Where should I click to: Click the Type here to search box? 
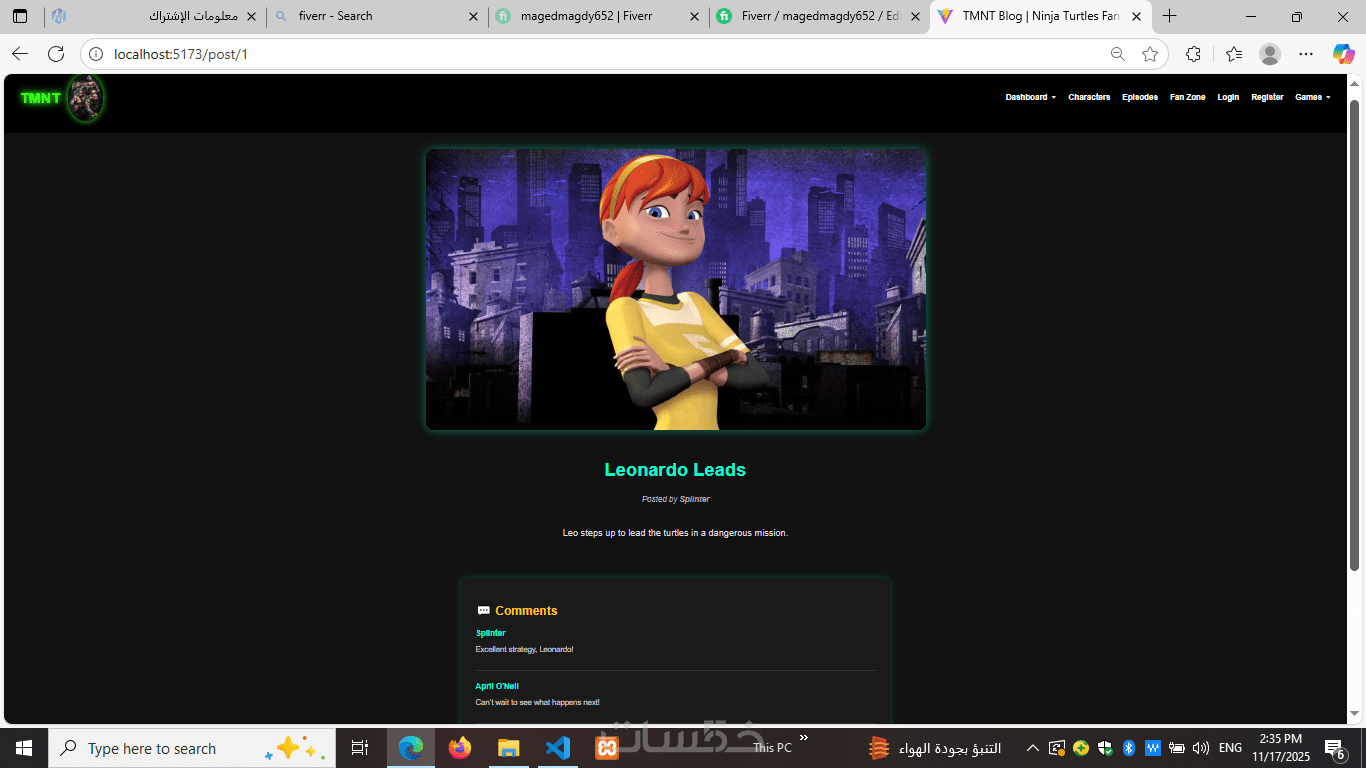[x=192, y=748]
